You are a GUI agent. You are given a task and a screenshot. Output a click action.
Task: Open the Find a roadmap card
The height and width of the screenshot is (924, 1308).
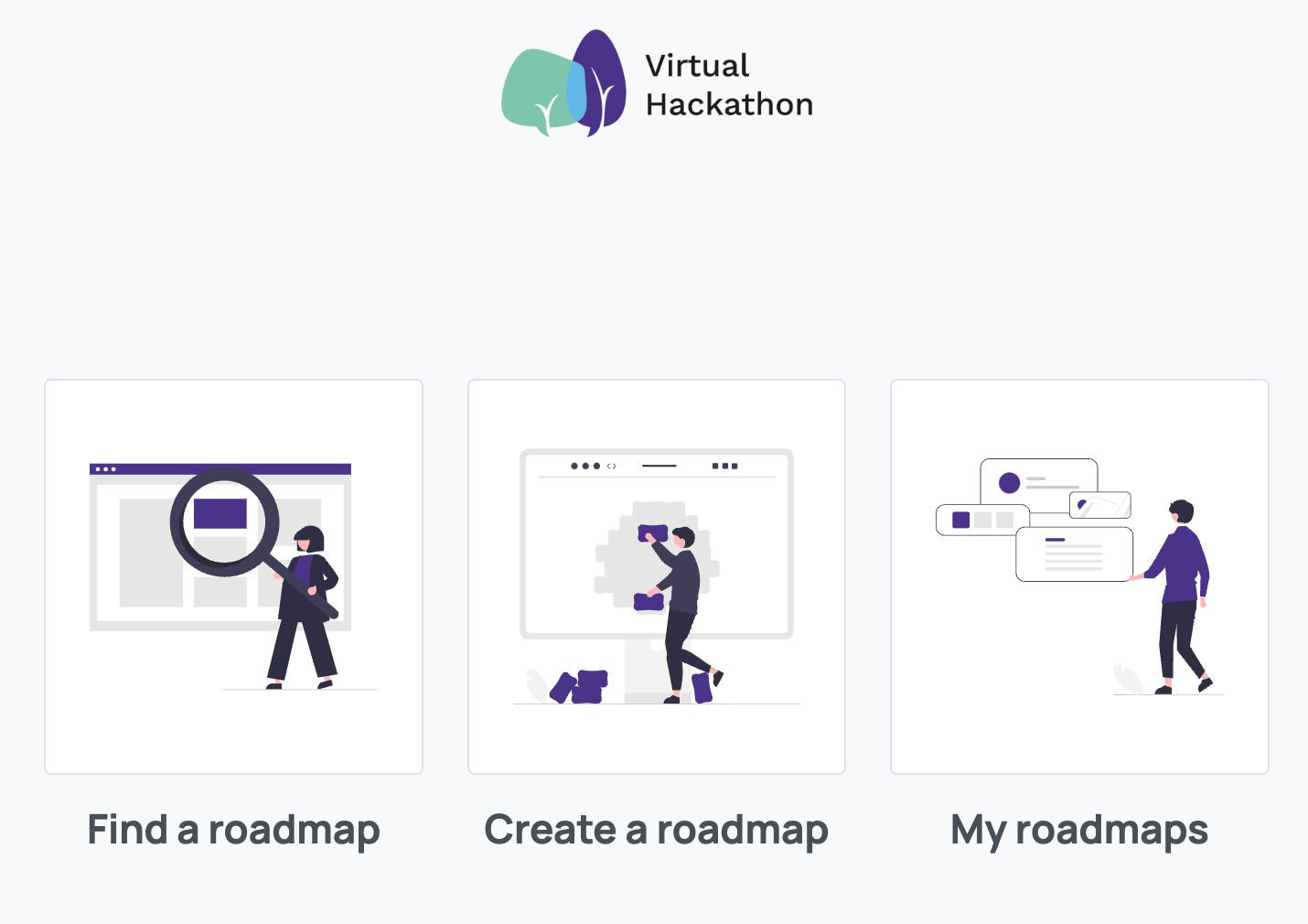tap(233, 576)
